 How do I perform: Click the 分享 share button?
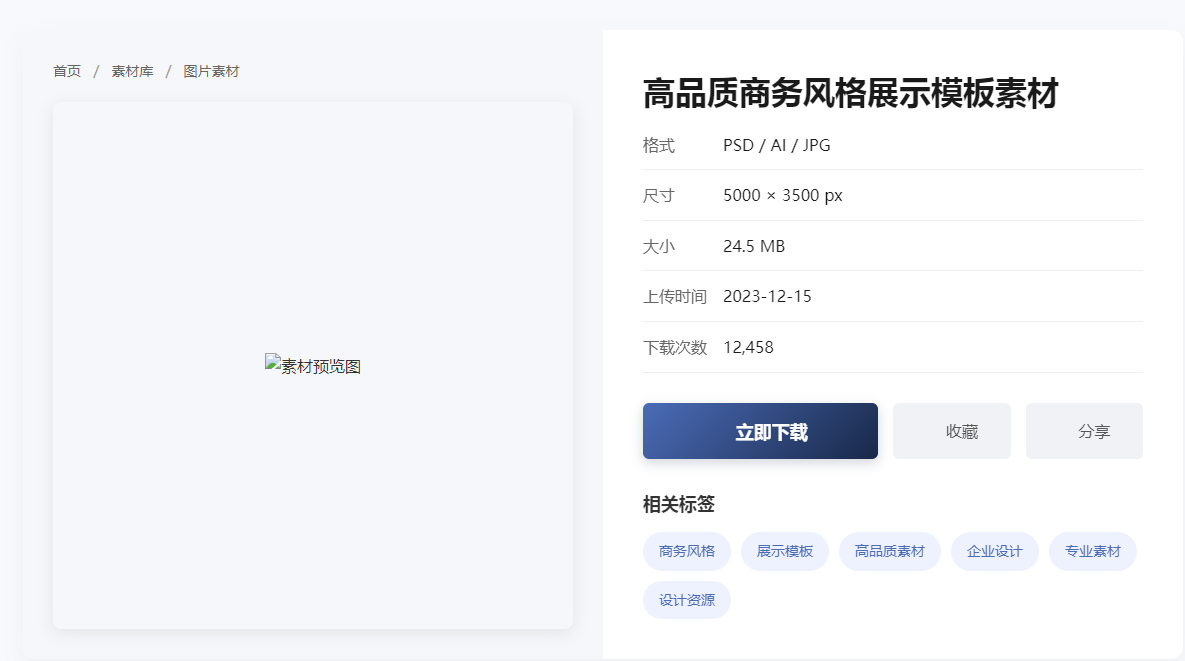tap(1084, 431)
